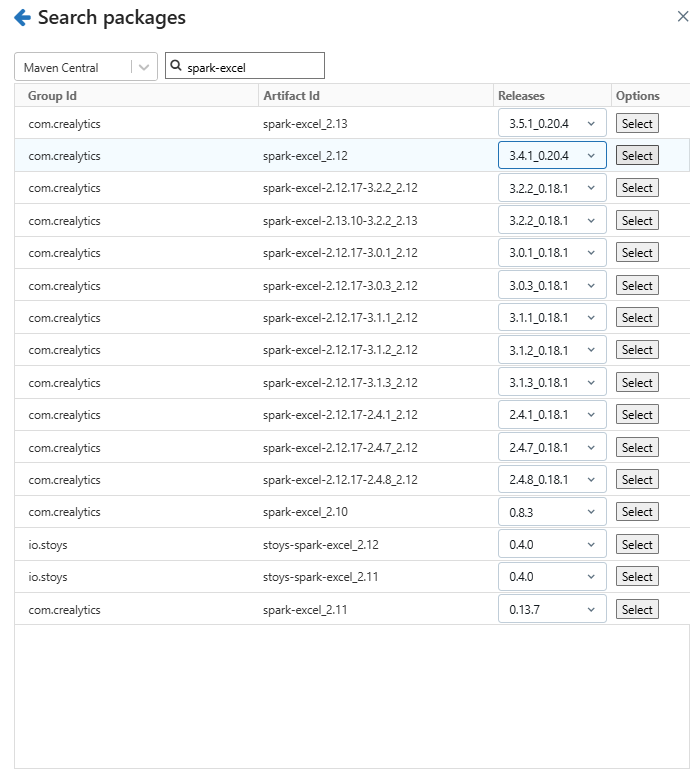Click the blue back arrow icon

coord(22,18)
